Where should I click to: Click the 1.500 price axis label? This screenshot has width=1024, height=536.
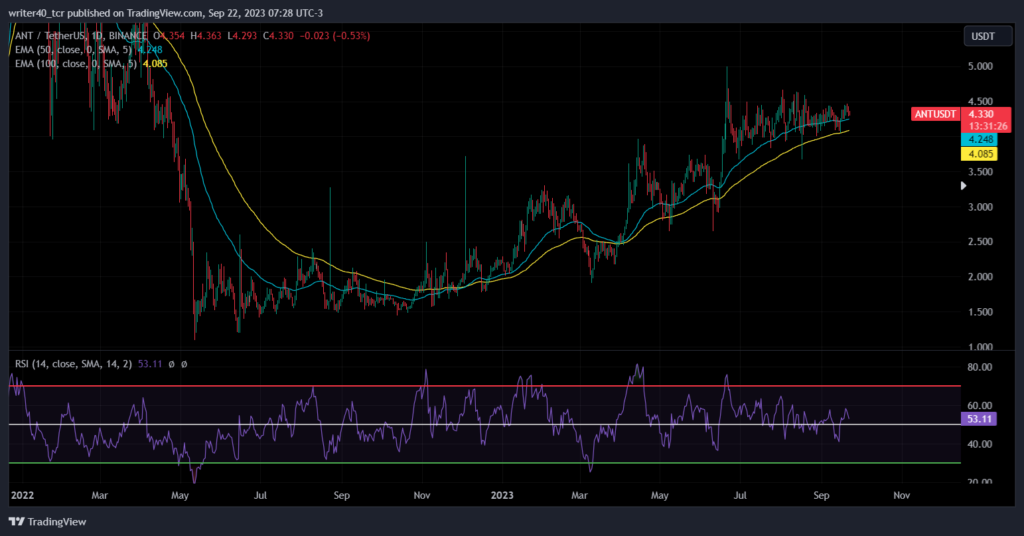point(980,312)
